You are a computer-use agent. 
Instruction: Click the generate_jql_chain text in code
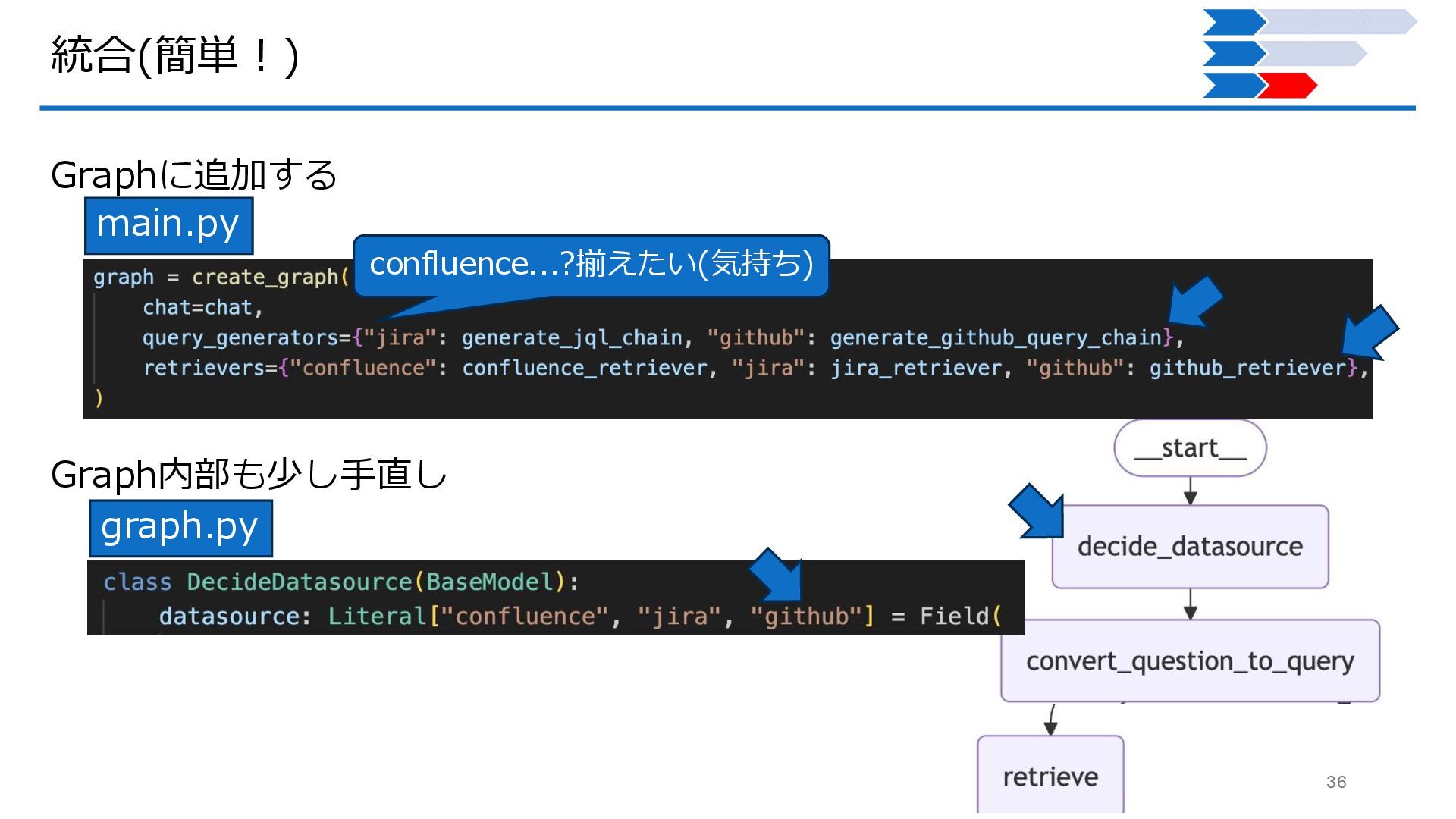[x=572, y=337]
